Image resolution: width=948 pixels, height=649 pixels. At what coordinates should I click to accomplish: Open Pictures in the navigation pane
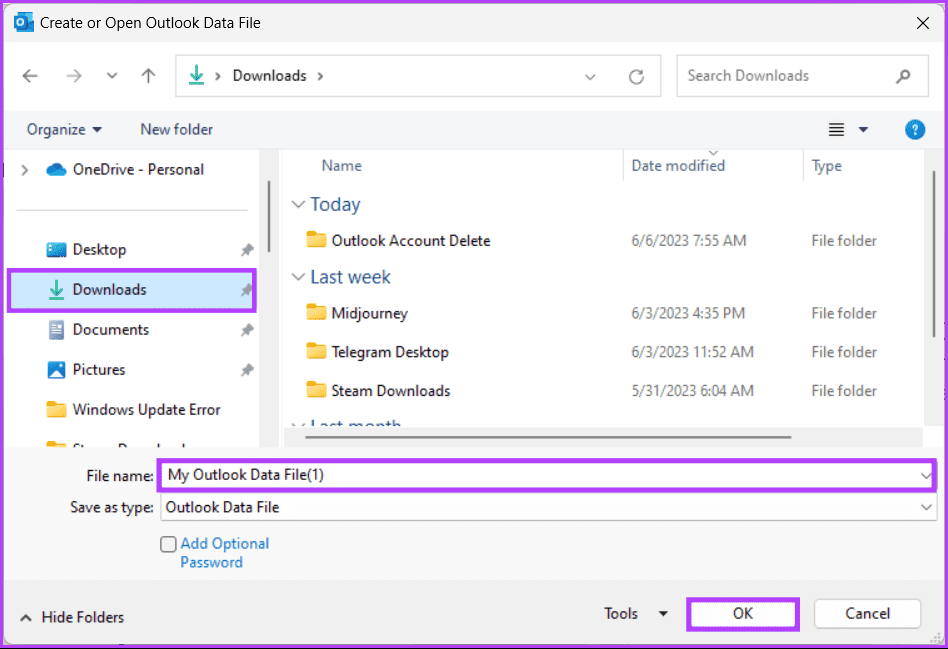tap(86, 370)
